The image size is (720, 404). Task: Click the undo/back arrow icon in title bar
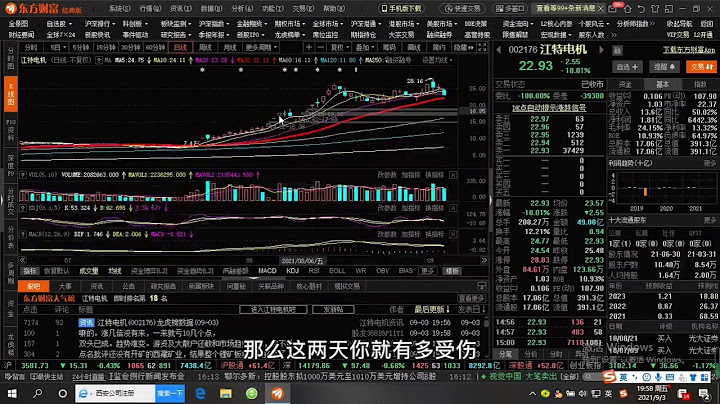[x=641, y=9]
